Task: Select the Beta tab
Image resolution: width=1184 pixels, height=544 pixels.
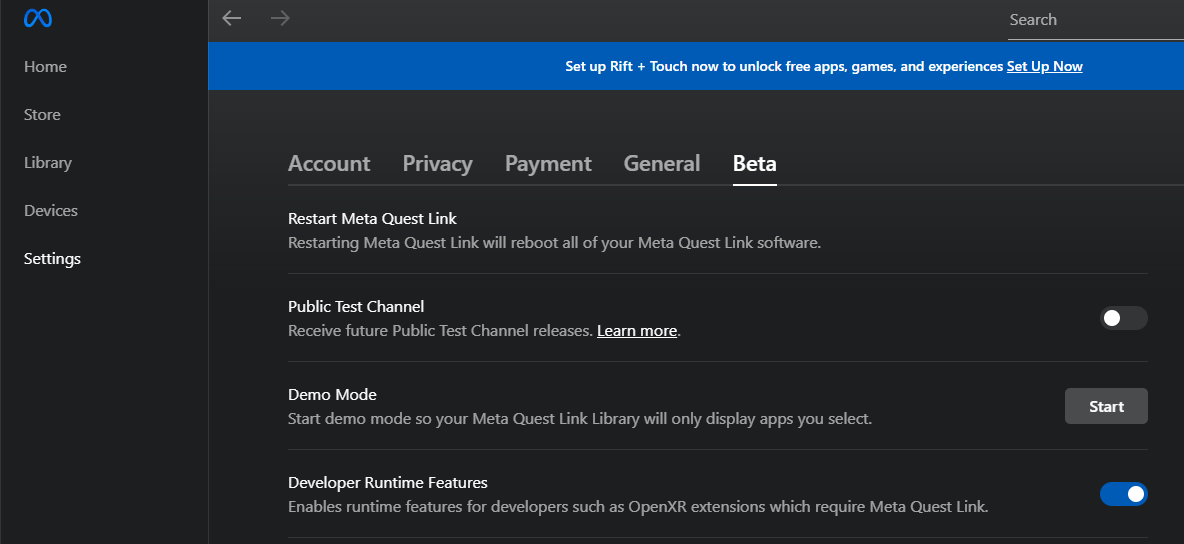Action: [754, 164]
